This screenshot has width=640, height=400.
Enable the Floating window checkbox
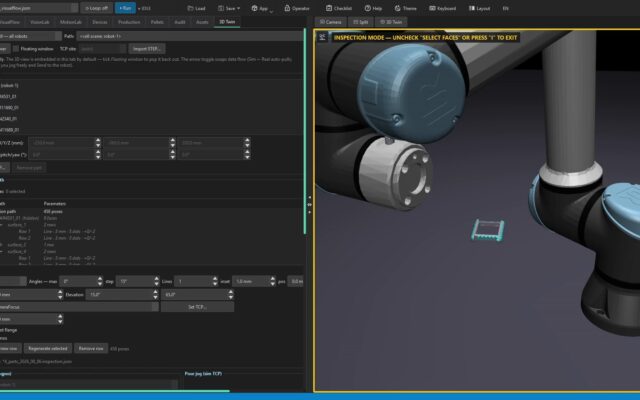pos(16,49)
